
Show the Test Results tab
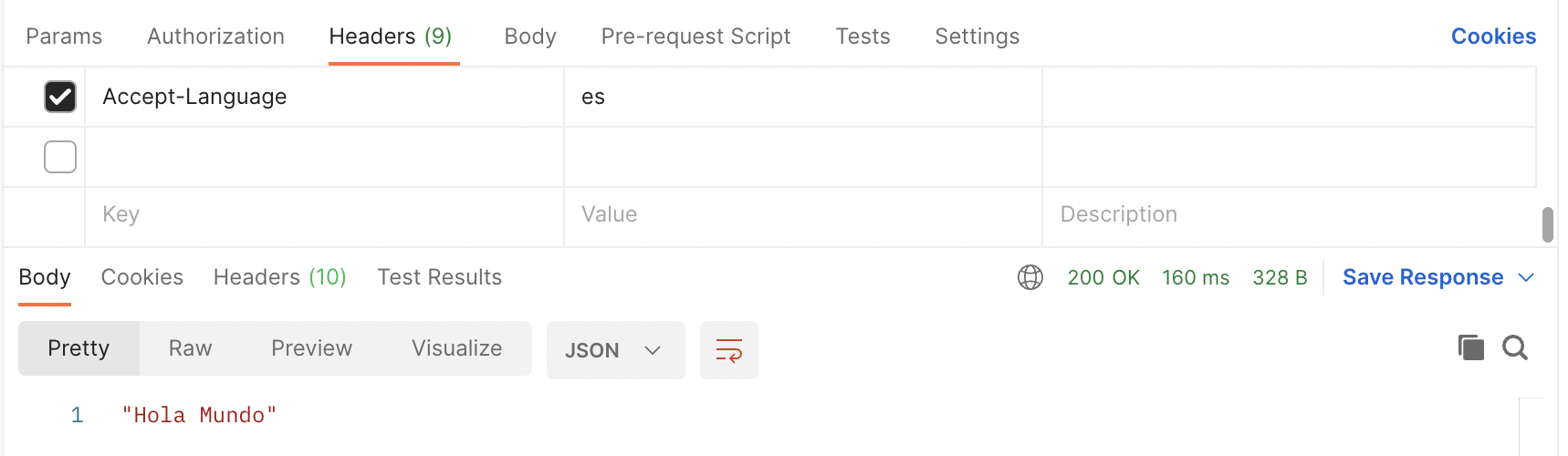point(439,277)
